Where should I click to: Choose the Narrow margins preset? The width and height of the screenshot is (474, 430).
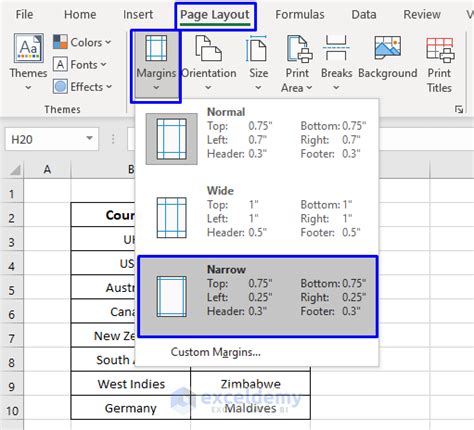coord(258,296)
